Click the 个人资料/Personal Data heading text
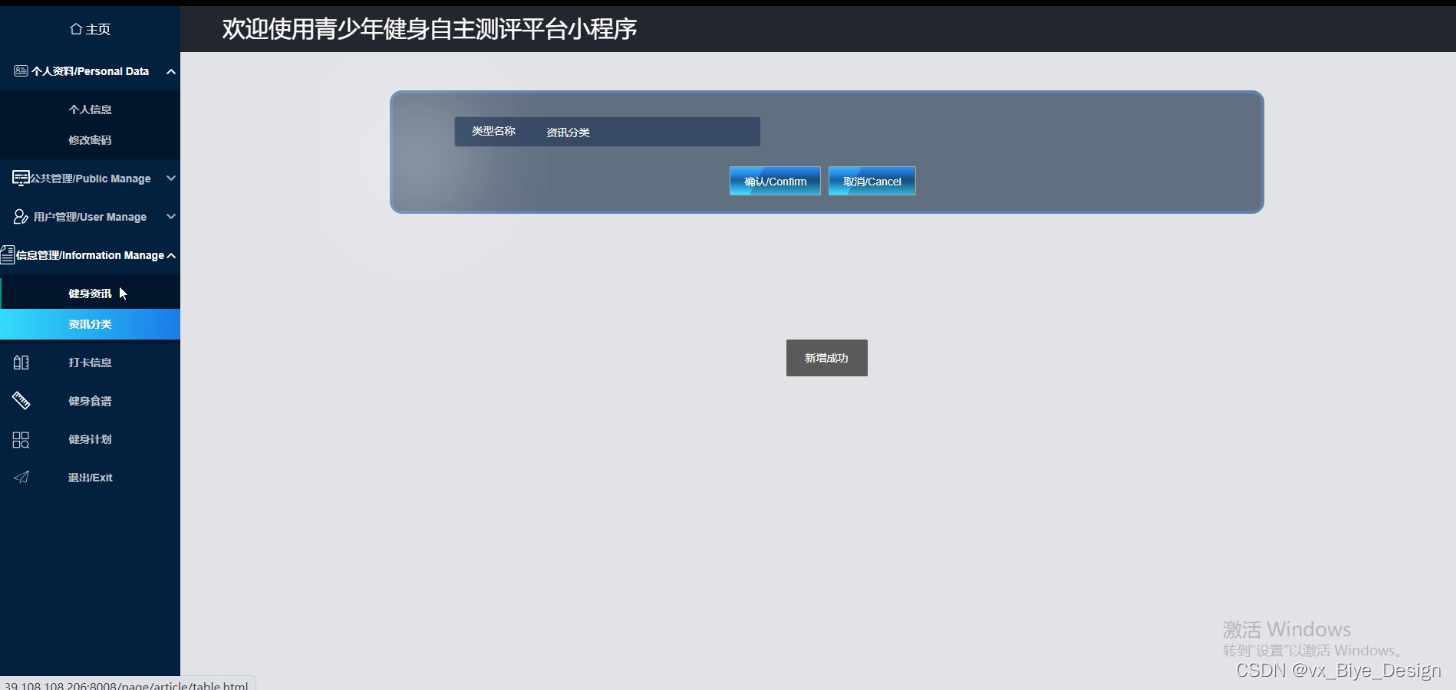 tap(90, 72)
